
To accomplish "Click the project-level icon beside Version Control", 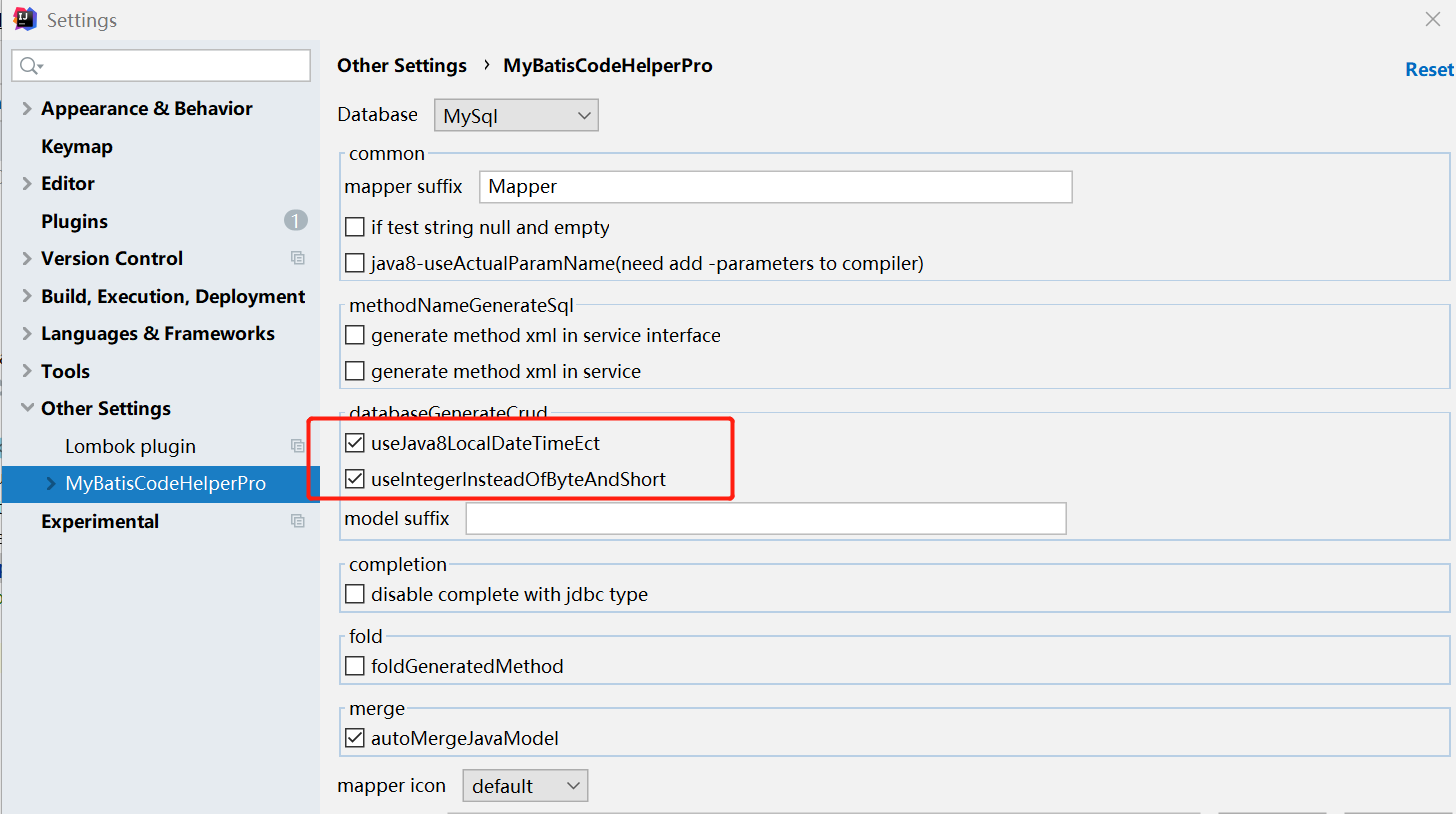I will coord(297,258).
